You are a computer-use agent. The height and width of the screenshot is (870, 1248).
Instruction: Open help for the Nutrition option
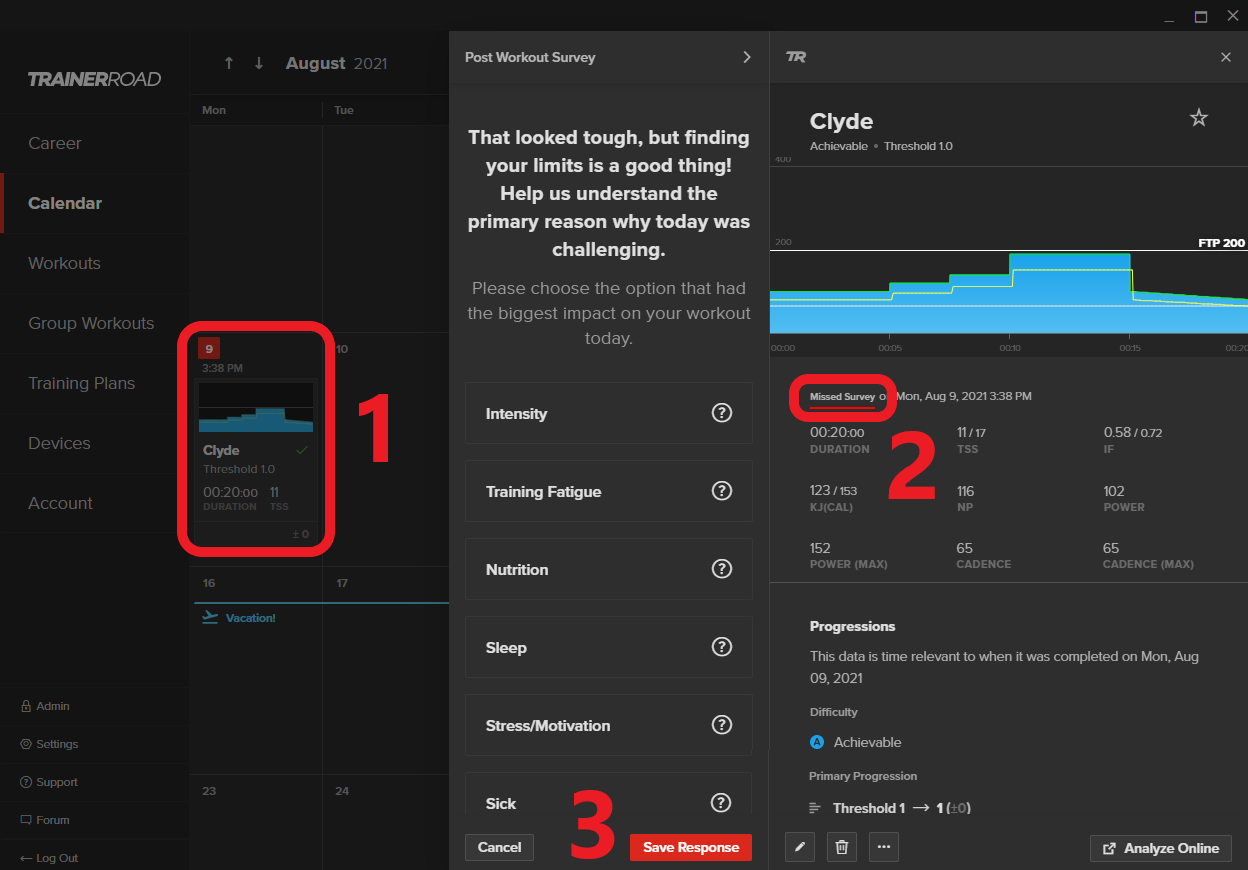click(721, 569)
